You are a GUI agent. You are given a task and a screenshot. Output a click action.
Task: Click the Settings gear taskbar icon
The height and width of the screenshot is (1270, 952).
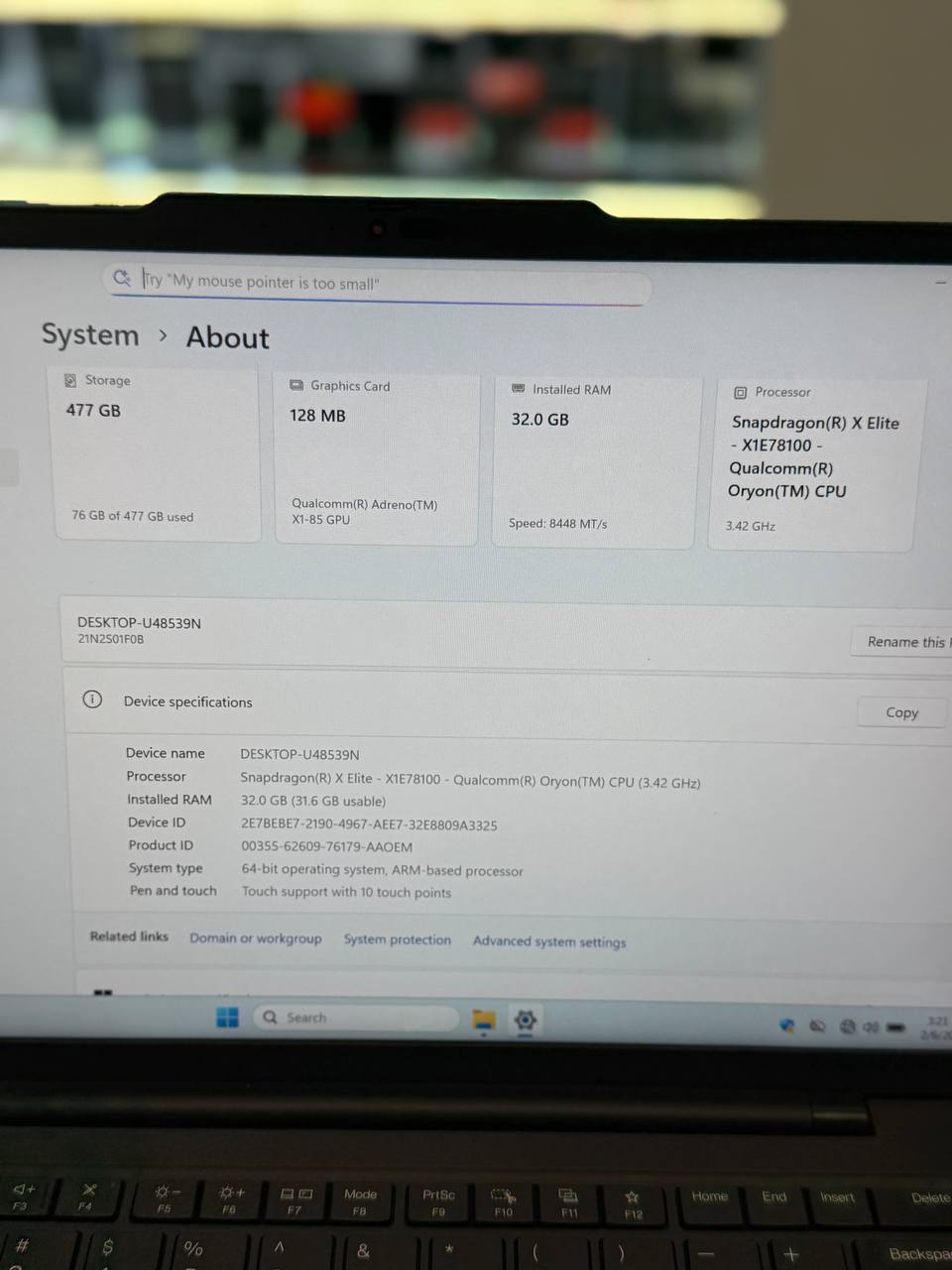526,1020
